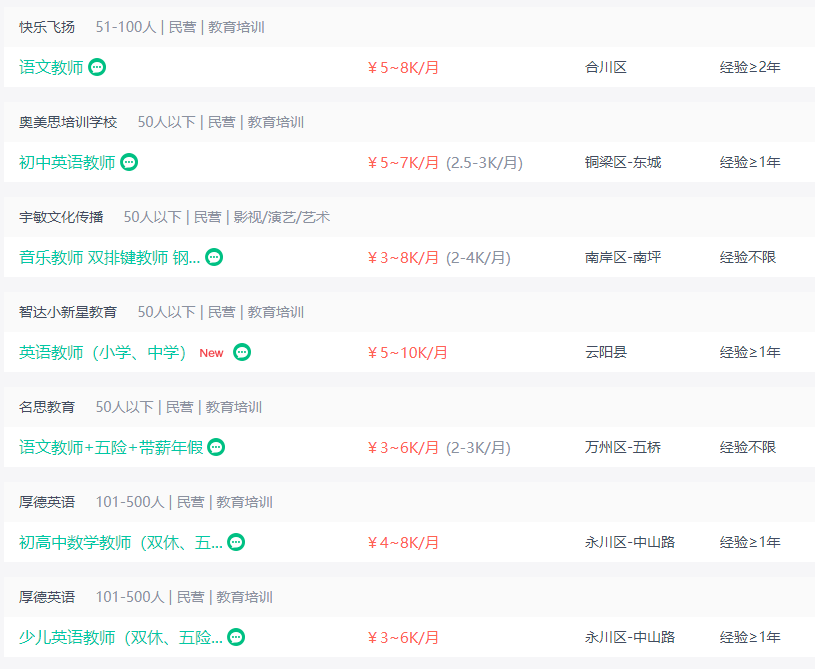Screen dimensions: 815x669
Task: Open chat icon beside 英语教师(小学、中学) job
Action: click(242, 352)
